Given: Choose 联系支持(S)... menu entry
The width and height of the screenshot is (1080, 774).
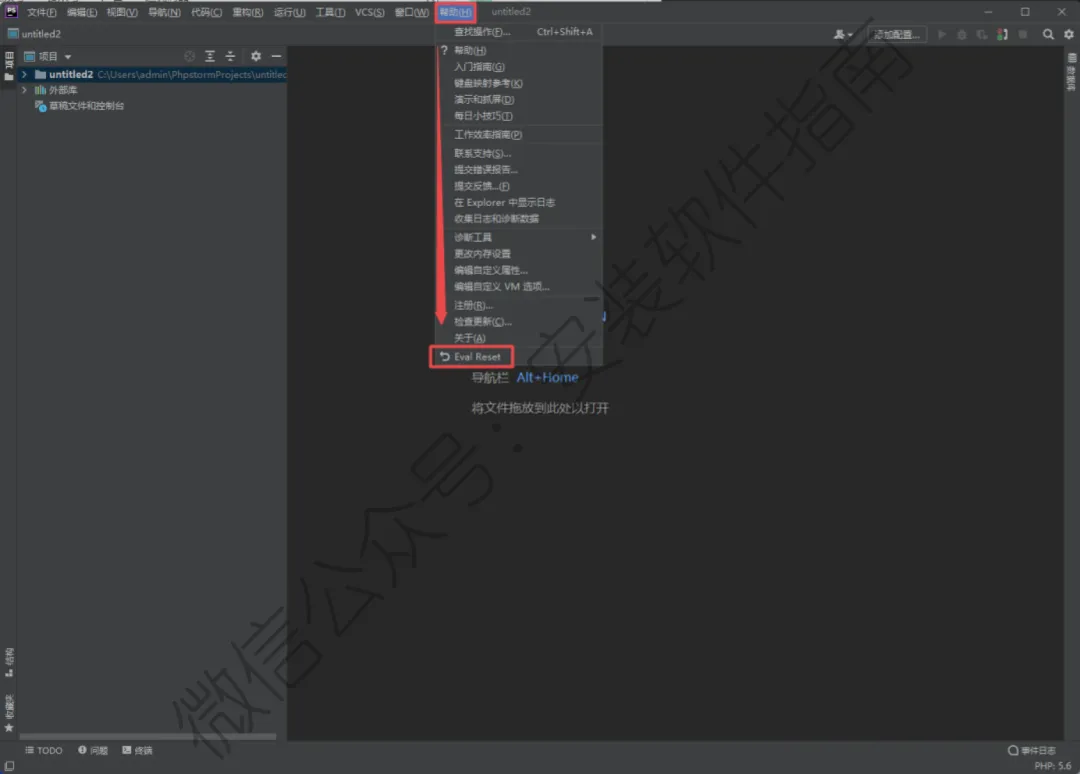Looking at the screenshot, I should click(519, 154).
